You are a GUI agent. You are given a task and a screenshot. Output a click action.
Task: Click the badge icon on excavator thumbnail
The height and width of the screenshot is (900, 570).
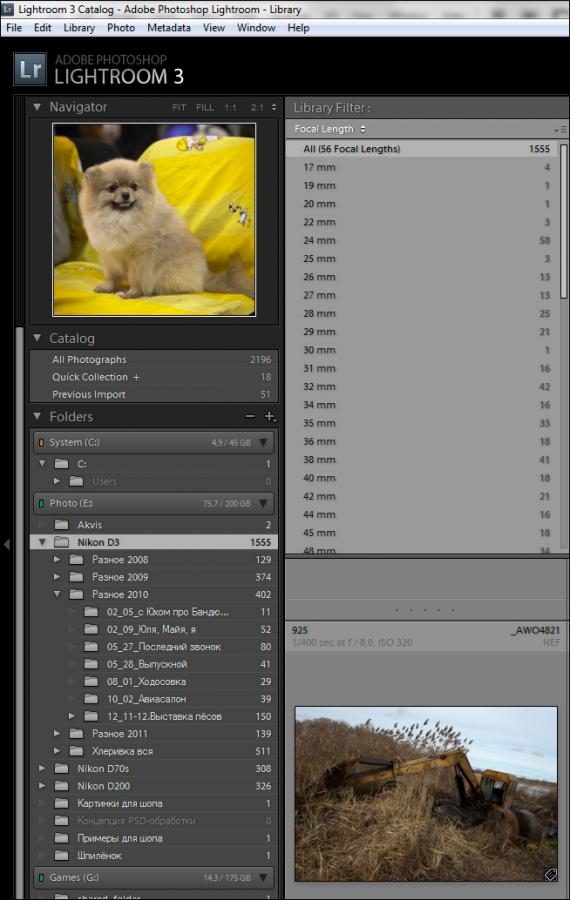[550, 874]
